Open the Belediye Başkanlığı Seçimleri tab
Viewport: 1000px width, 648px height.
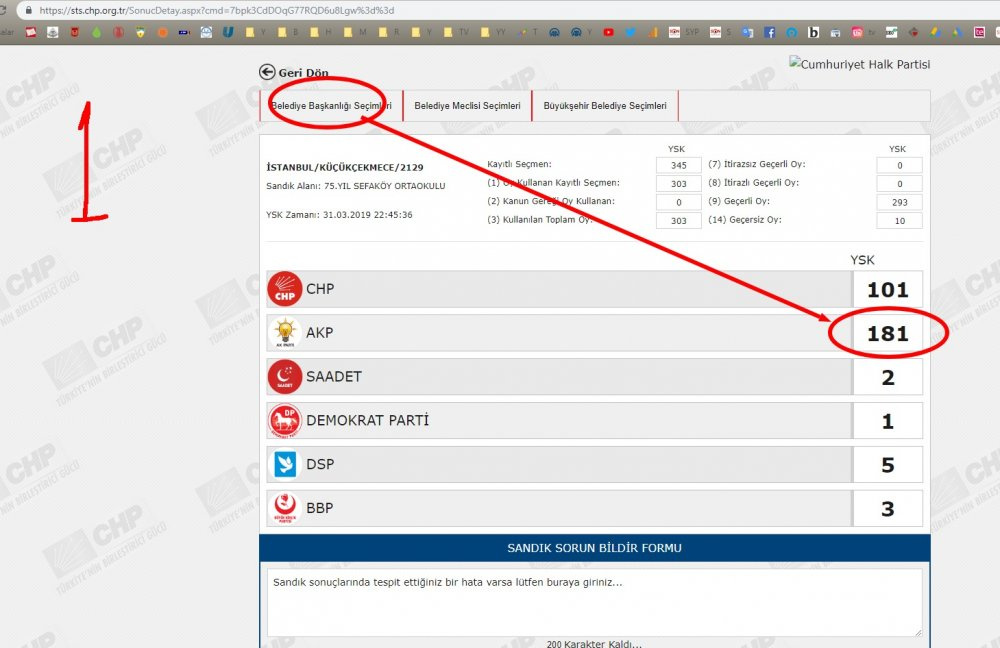[332, 106]
